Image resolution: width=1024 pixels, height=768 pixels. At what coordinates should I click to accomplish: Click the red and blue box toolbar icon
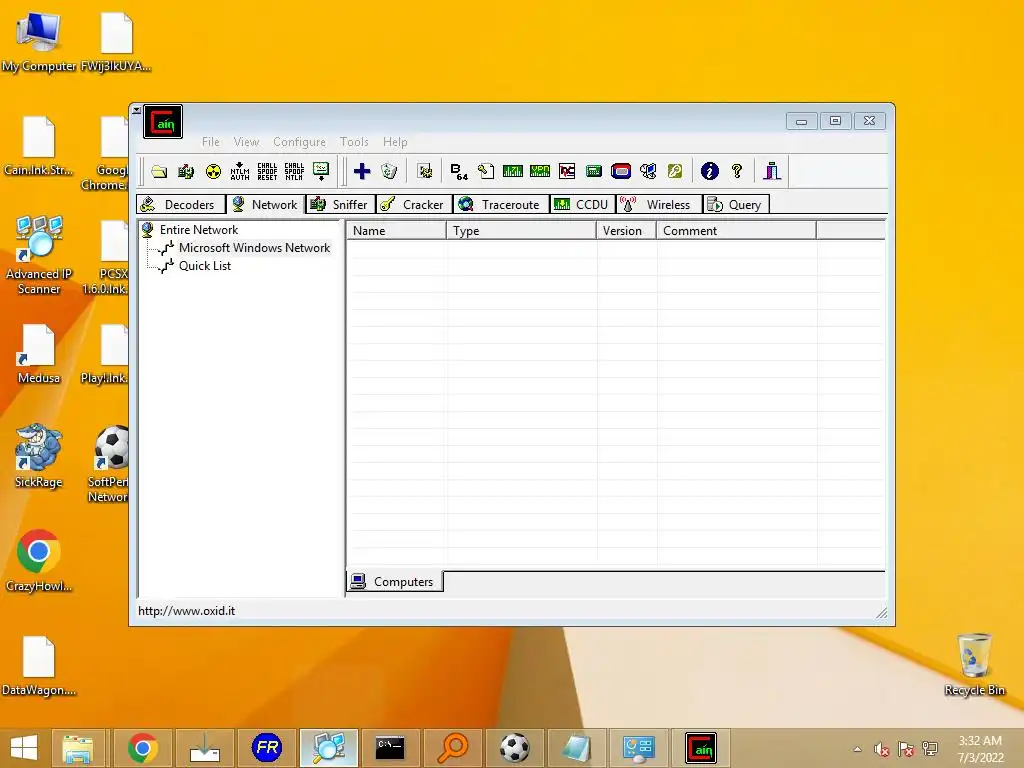pos(621,171)
